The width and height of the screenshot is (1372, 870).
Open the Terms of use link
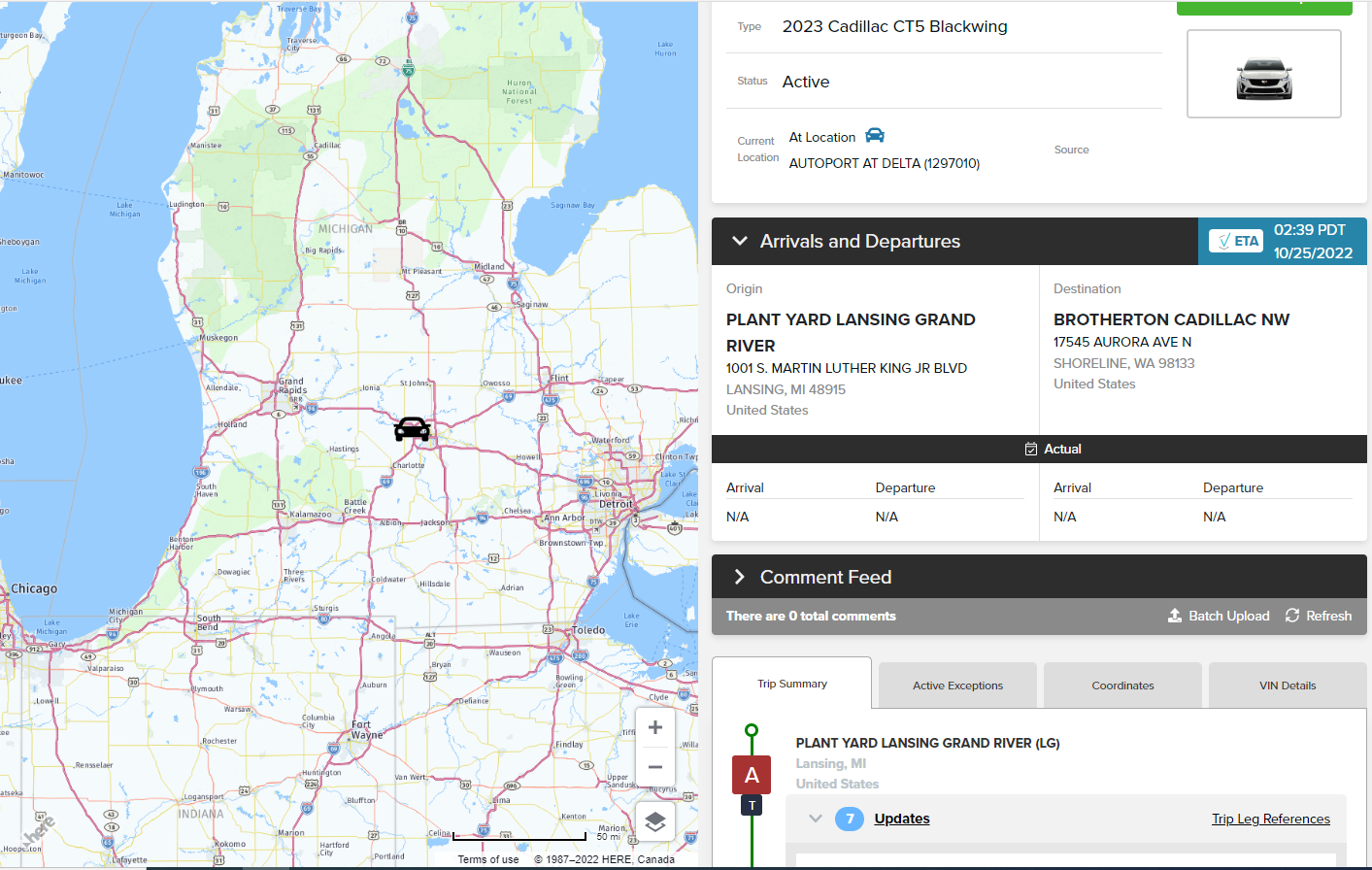coord(488,859)
